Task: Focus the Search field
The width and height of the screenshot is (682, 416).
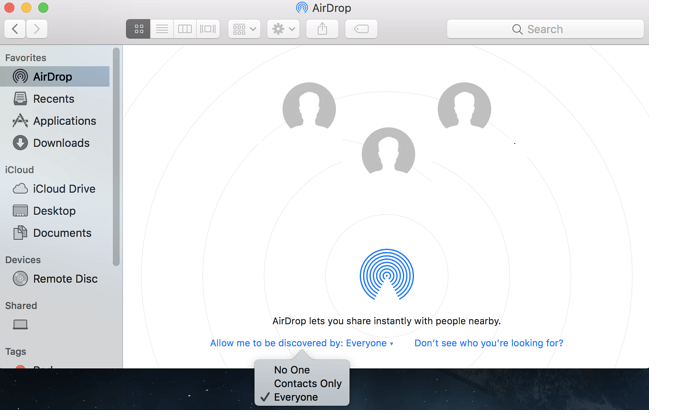Action: pyautogui.click(x=545, y=29)
